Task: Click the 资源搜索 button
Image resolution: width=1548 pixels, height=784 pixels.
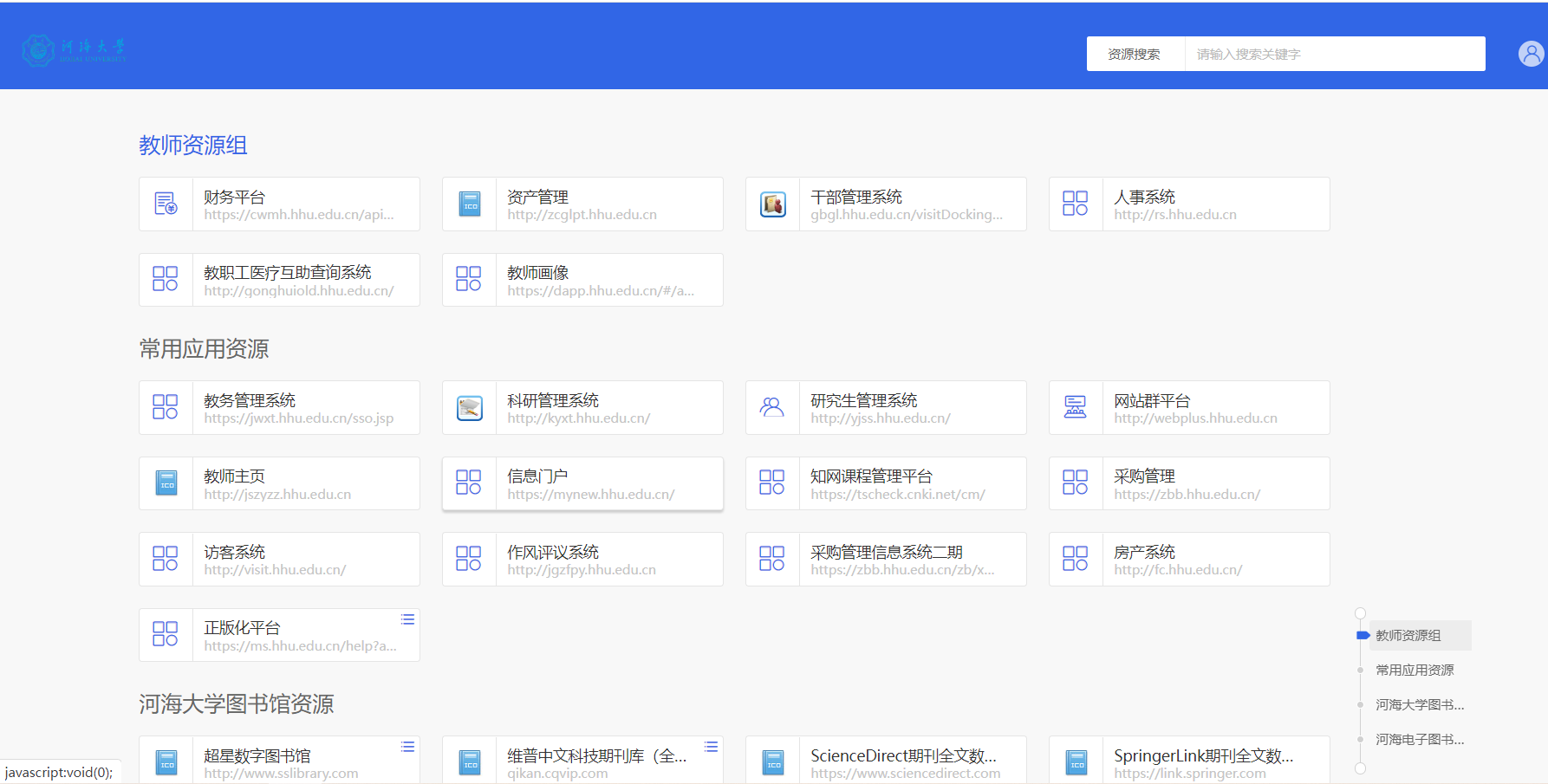Action: 1135,54
